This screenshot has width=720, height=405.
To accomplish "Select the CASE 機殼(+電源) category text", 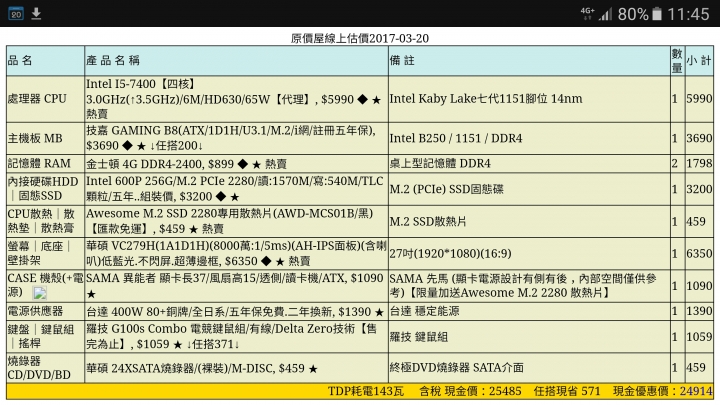I will (x=45, y=285).
